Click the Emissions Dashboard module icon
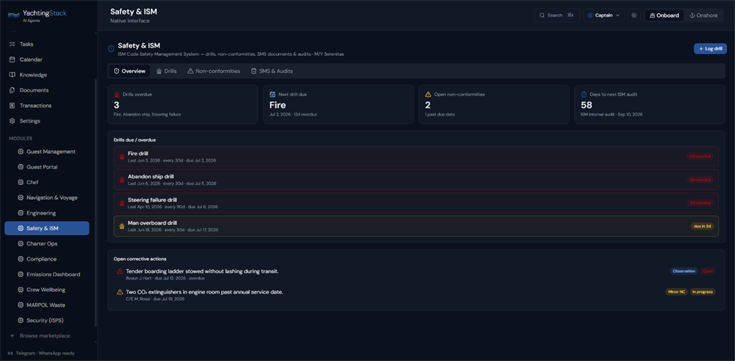This screenshot has height=361, width=735. click(x=20, y=274)
